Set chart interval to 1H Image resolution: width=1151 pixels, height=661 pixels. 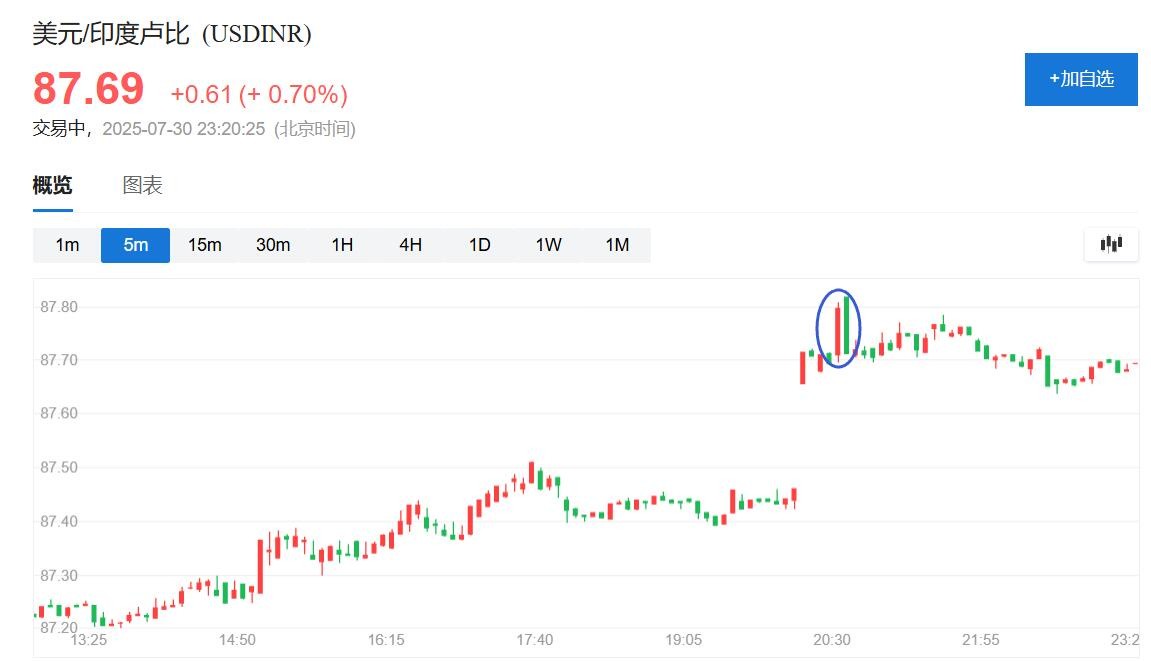[x=342, y=245]
